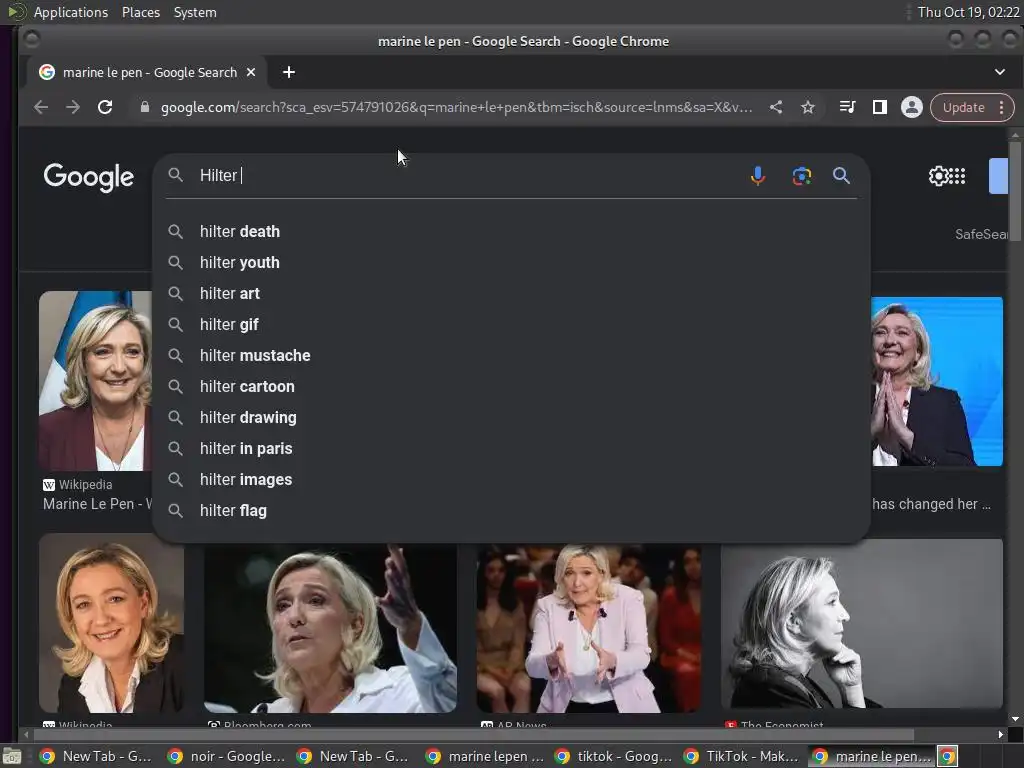Image resolution: width=1024 pixels, height=768 pixels.
Task: Switch to marine lepen taskbar window
Action: pos(484,756)
